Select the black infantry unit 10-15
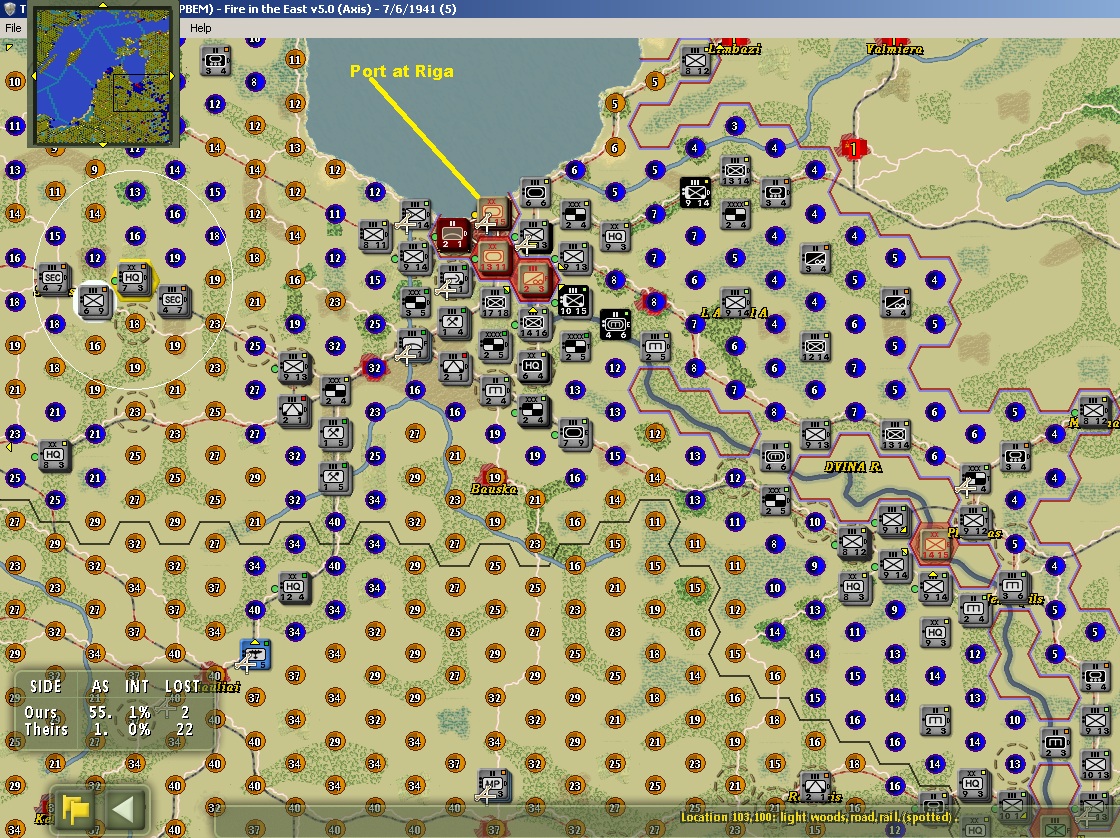 click(573, 301)
